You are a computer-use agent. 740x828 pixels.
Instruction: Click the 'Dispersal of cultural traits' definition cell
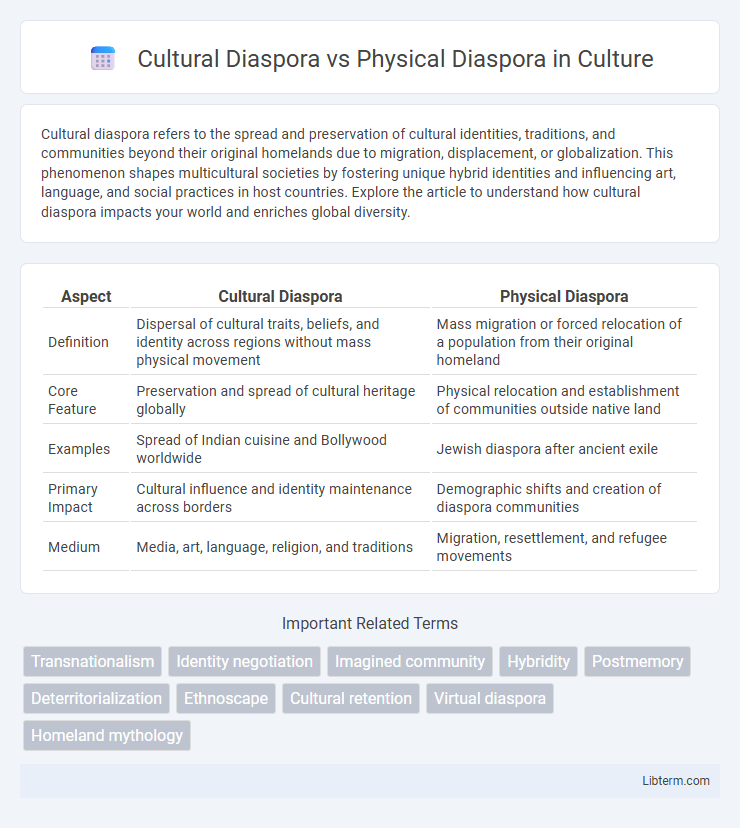coord(280,342)
